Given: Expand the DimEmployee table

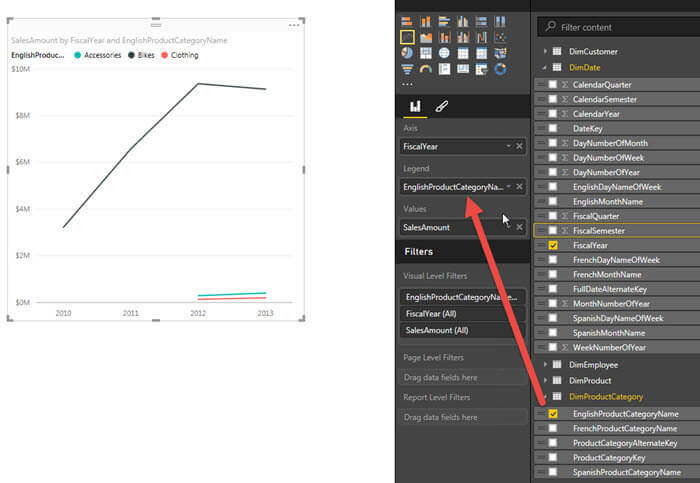Looking at the screenshot, I should click(x=545, y=365).
